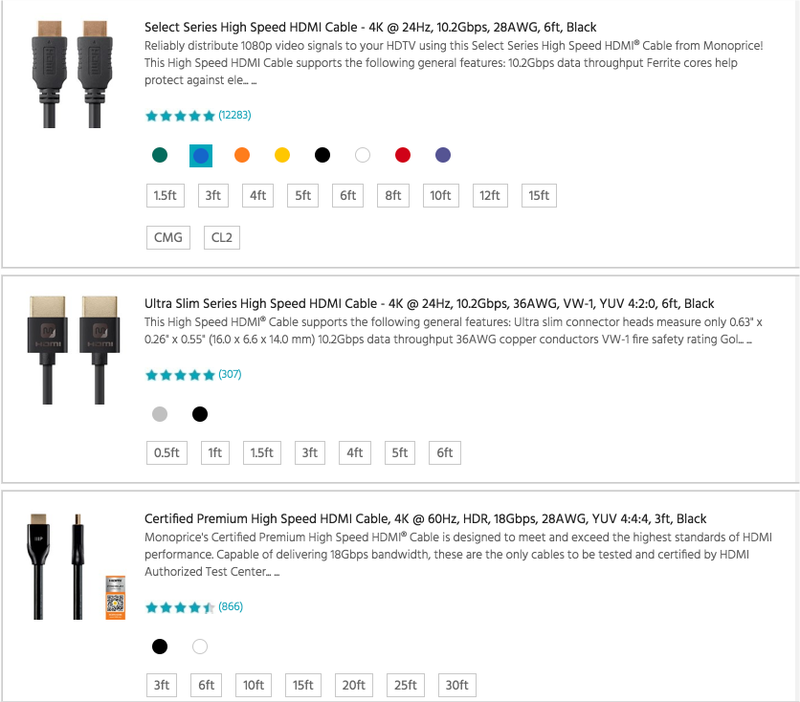View the Certified Premium cable product image
This screenshot has height=702, width=800.
[76, 567]
